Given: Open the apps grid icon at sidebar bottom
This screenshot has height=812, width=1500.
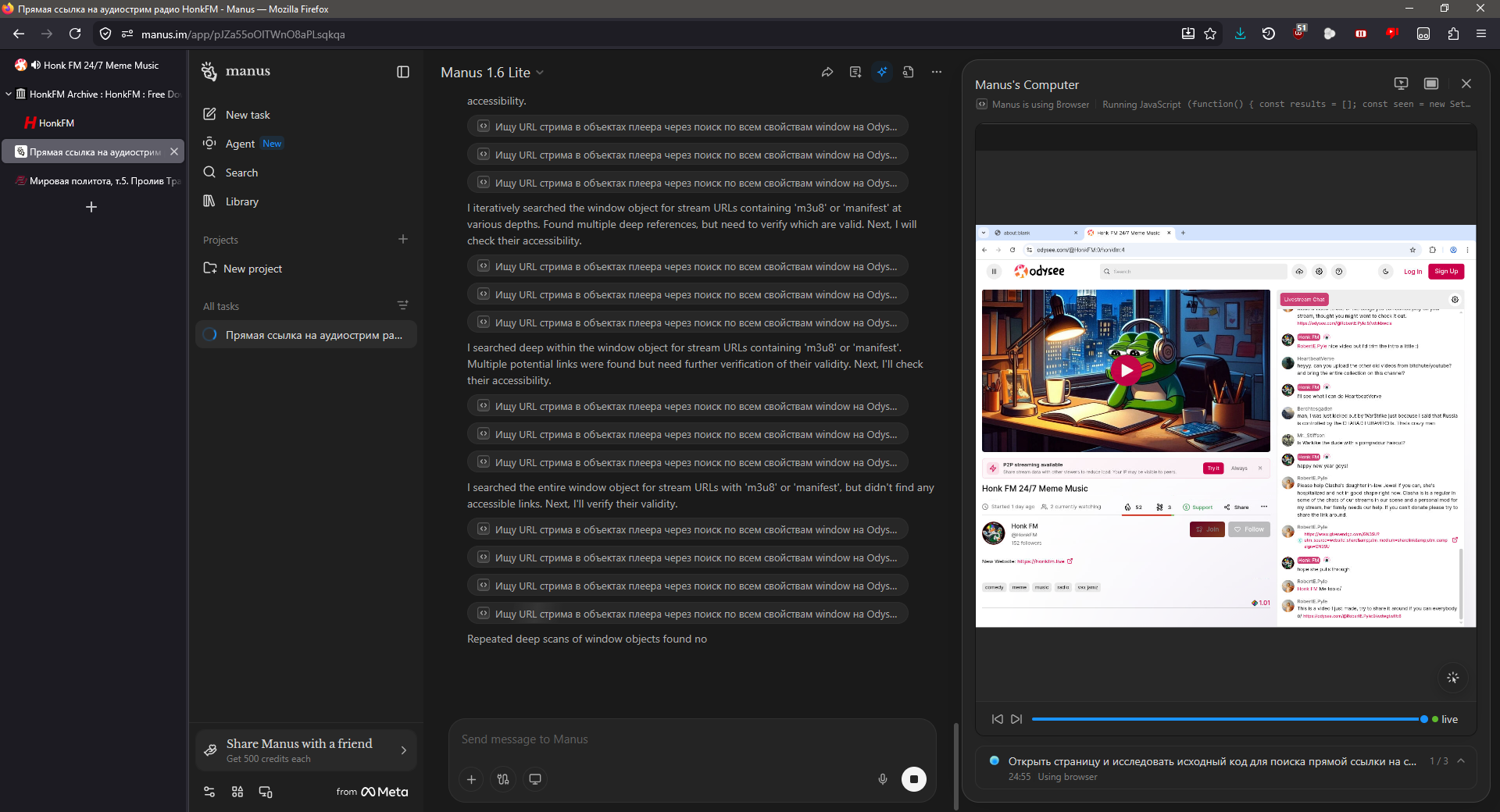Looking at the screenshot, I should pyautogui.click(x=237, y=792).
